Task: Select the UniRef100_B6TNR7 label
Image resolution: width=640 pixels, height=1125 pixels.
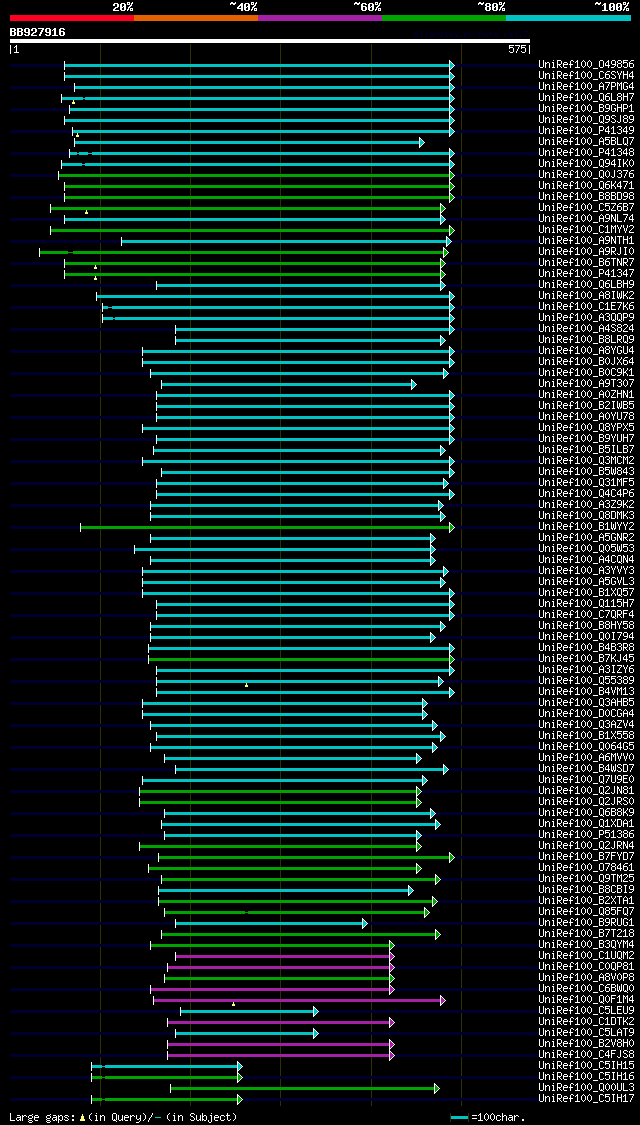Action: pos(586,263)
